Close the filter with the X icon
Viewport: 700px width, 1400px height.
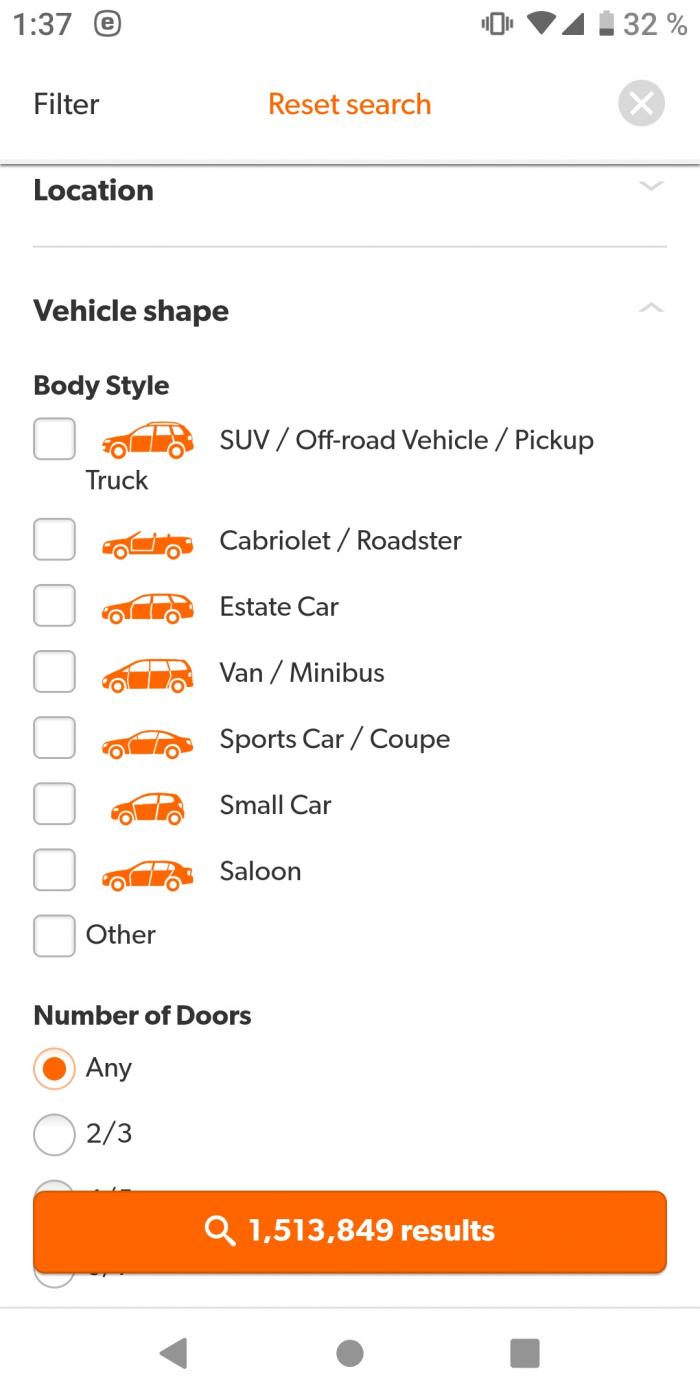point(641,103)
